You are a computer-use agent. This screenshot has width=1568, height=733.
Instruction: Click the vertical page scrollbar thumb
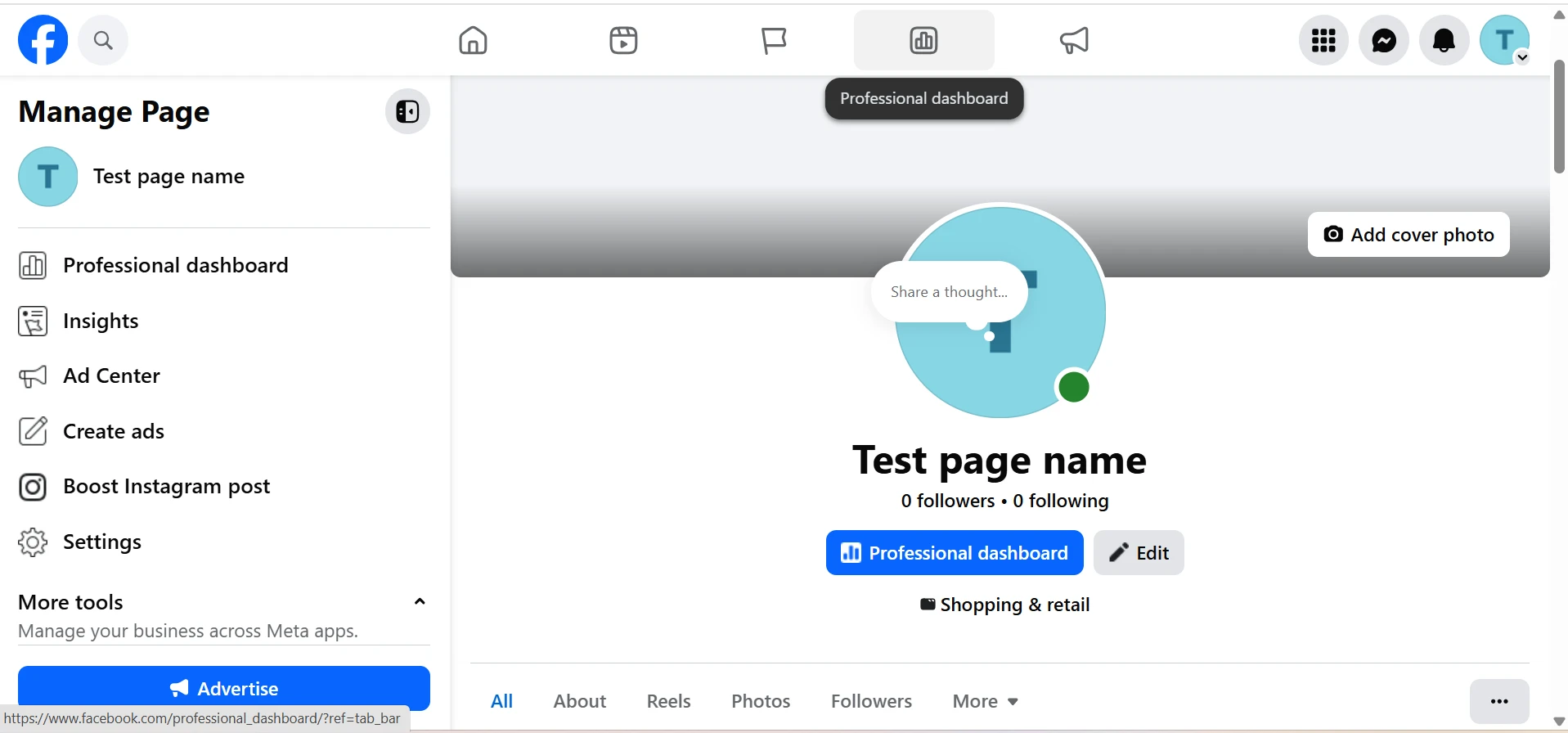pyautogui.click(x=1559, y=116)
